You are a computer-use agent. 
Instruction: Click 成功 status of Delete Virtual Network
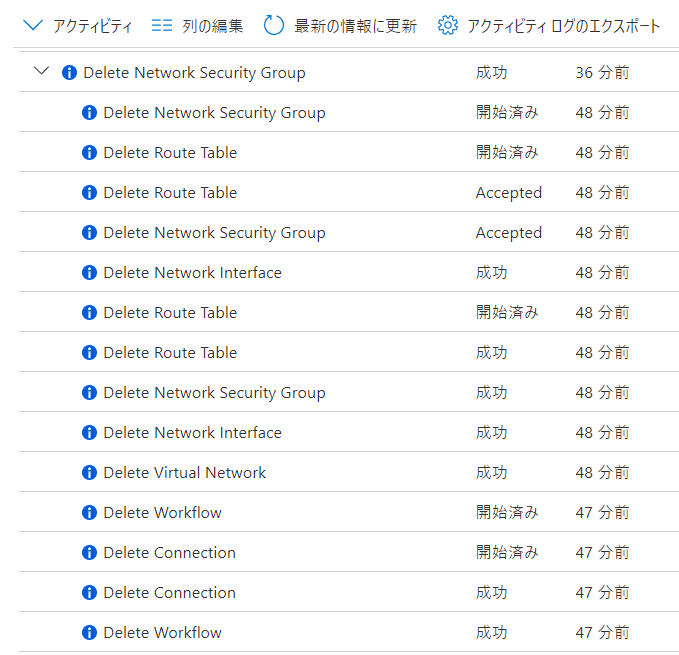point(491,473)
